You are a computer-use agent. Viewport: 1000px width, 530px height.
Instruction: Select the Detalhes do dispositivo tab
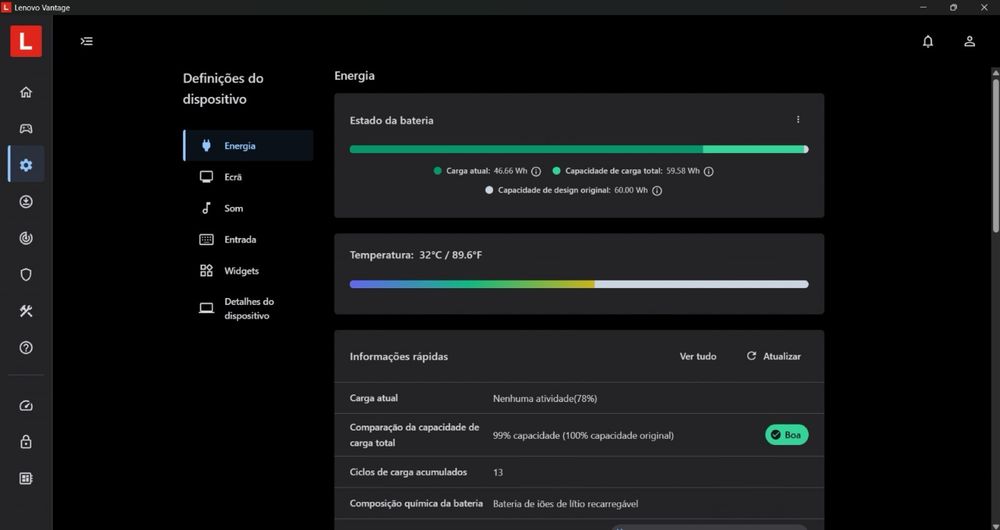point(248,309)
